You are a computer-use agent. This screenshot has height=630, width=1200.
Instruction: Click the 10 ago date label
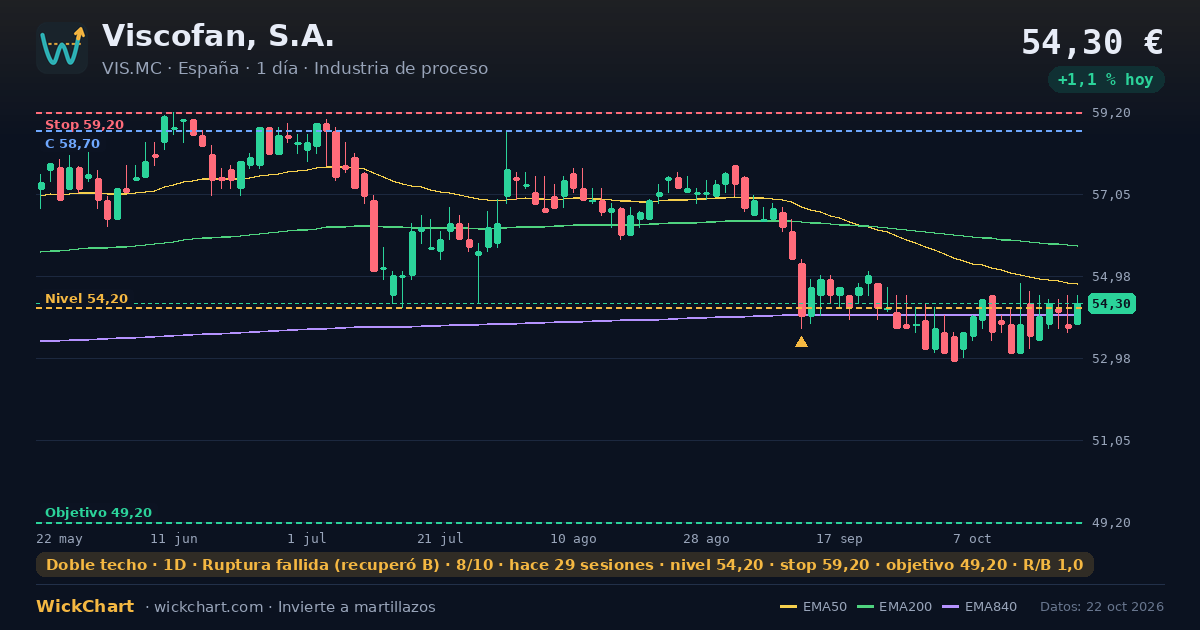point(573,538)
